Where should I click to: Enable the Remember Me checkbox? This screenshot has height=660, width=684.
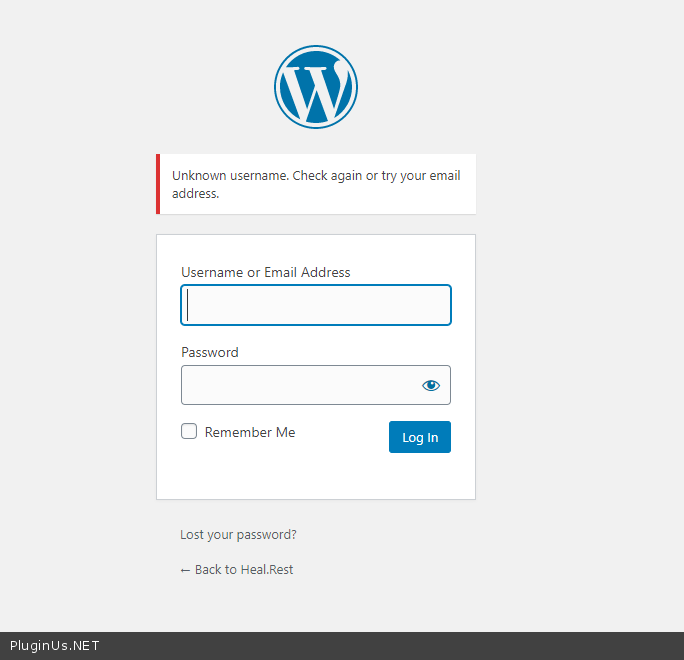[x=189, y=432]
